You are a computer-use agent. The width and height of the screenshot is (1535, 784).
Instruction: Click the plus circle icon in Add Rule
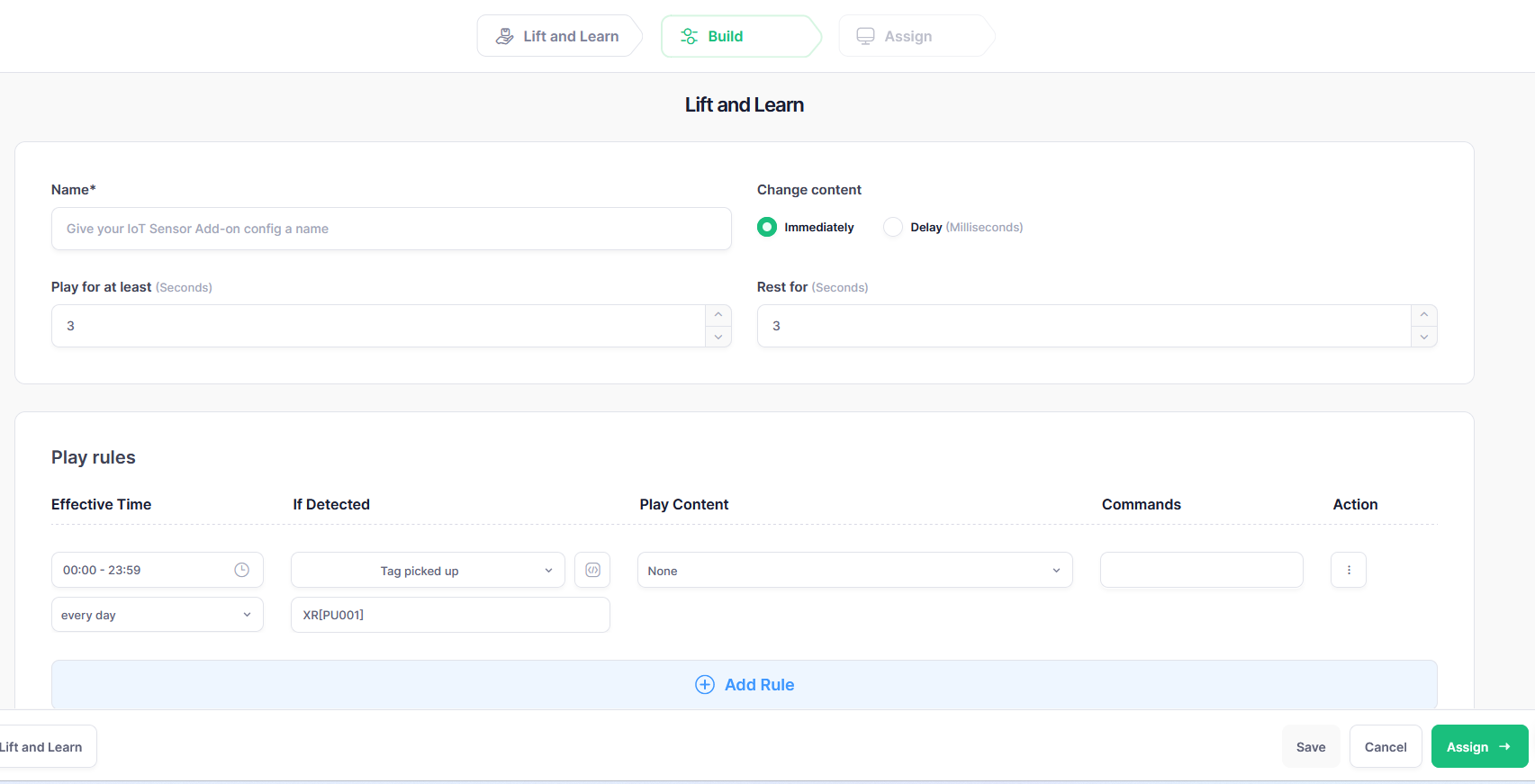705,685
